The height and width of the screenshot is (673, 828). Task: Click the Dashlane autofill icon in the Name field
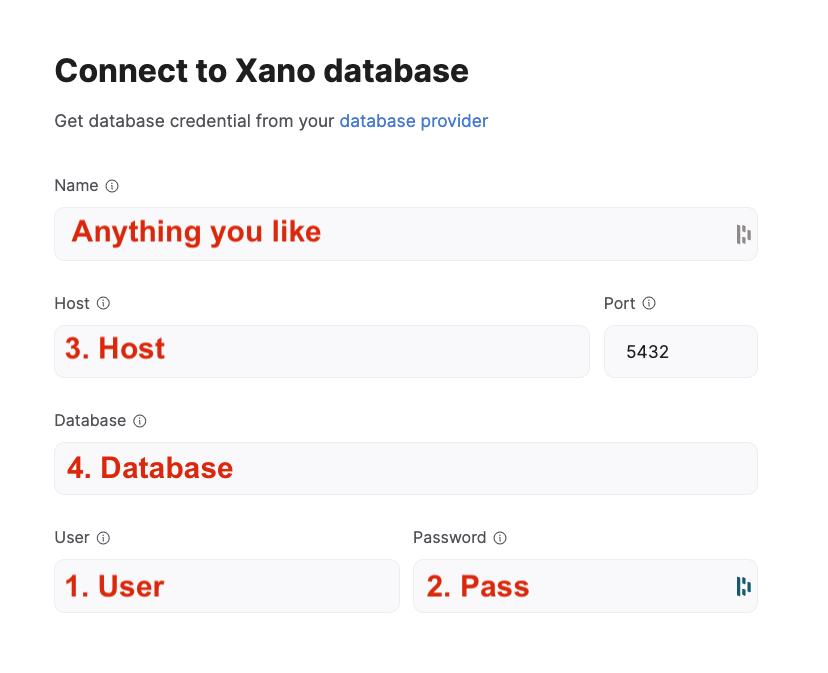pos(743,233)
